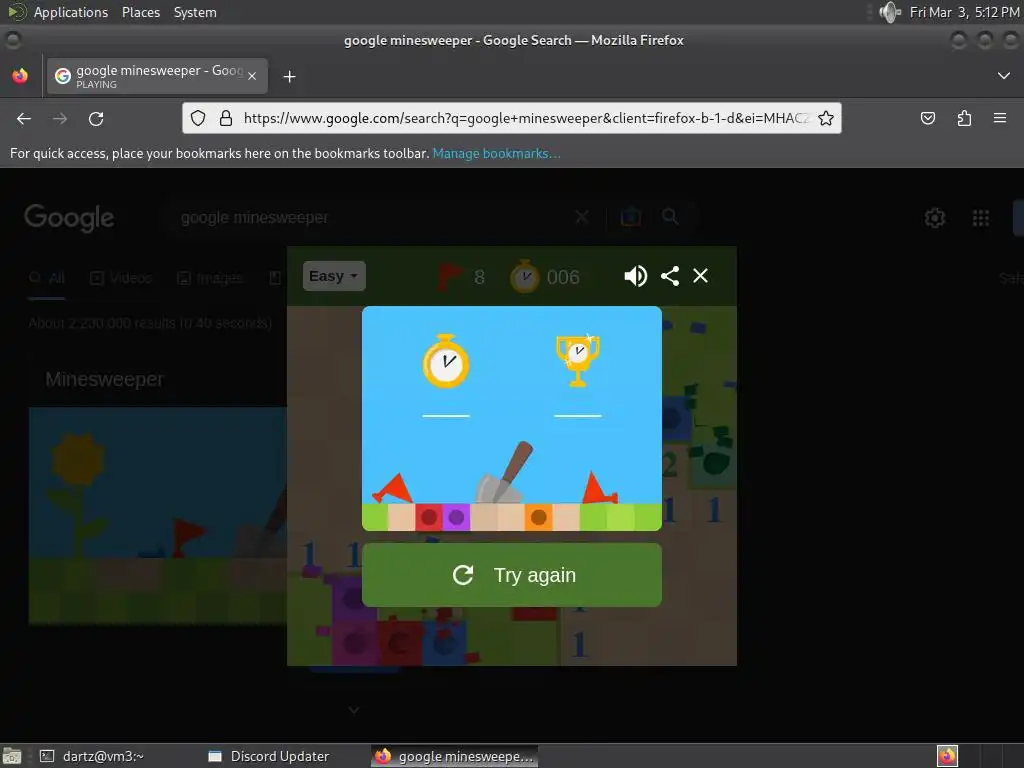1024x768 pixels.
Task: Click the trophy best-time icon
Action: pos(577,360)
